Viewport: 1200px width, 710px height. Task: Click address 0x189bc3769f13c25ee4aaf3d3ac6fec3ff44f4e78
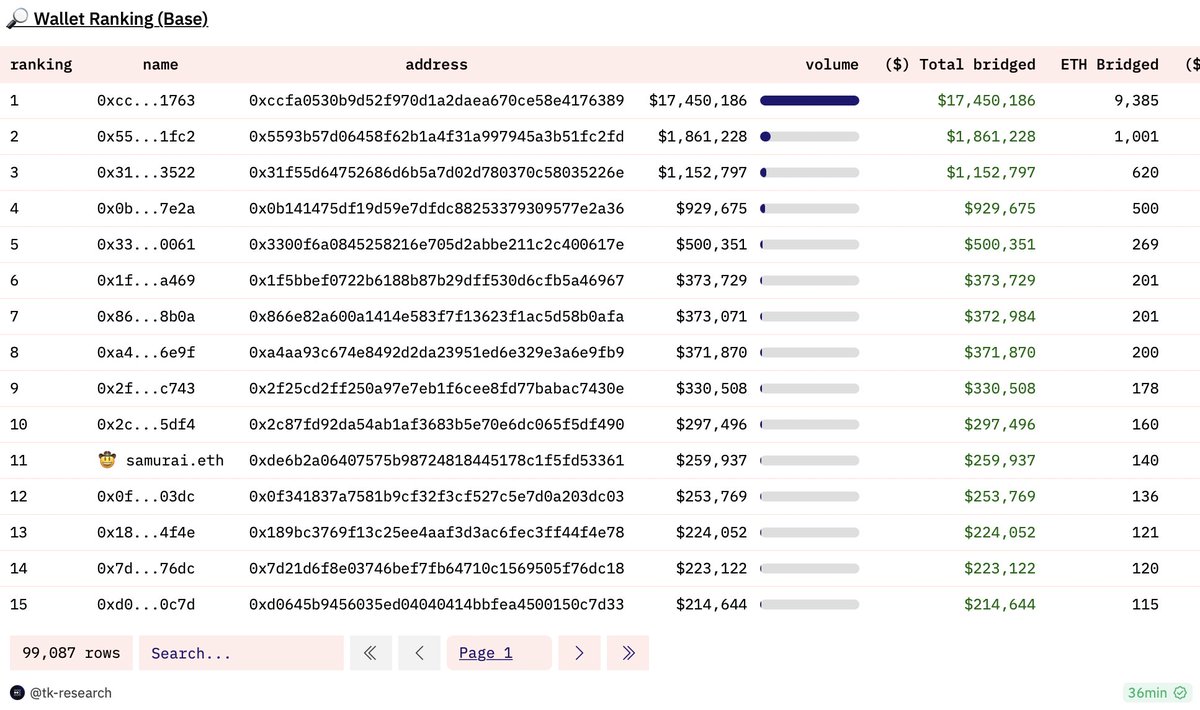click(436, 532)
